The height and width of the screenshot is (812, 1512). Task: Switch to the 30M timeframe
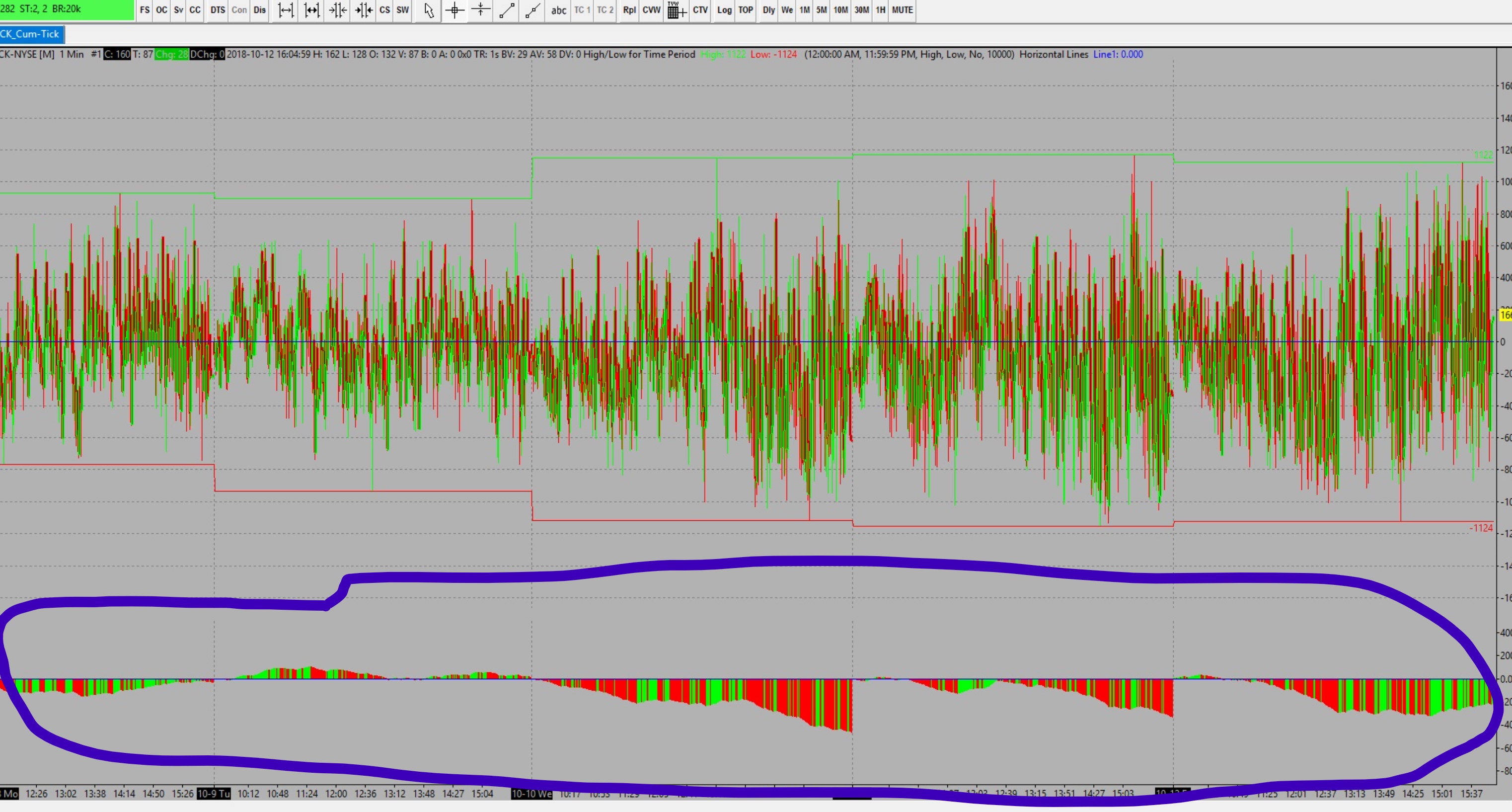tap(861, 10)
